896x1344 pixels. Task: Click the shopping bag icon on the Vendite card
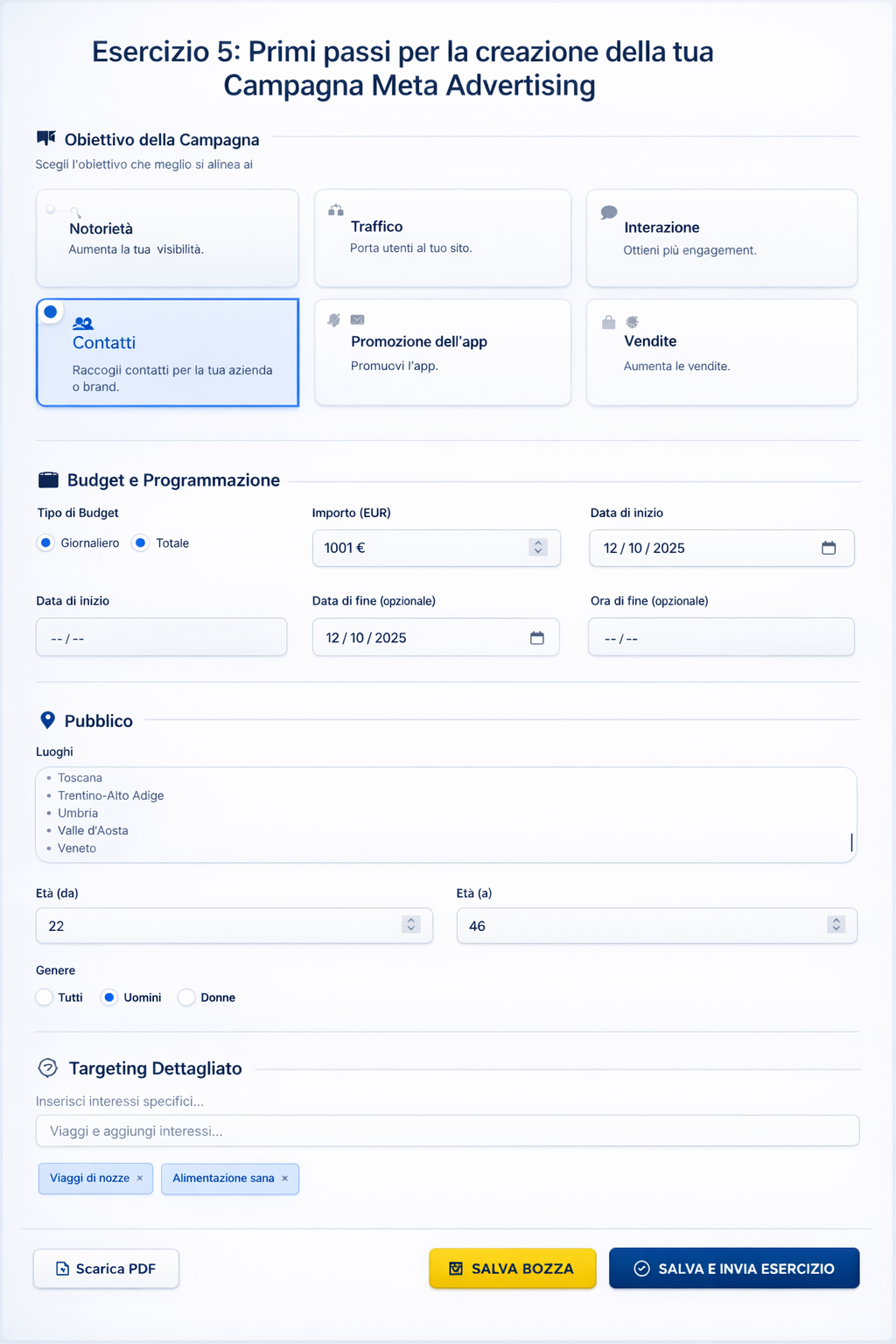click(608, 322)
